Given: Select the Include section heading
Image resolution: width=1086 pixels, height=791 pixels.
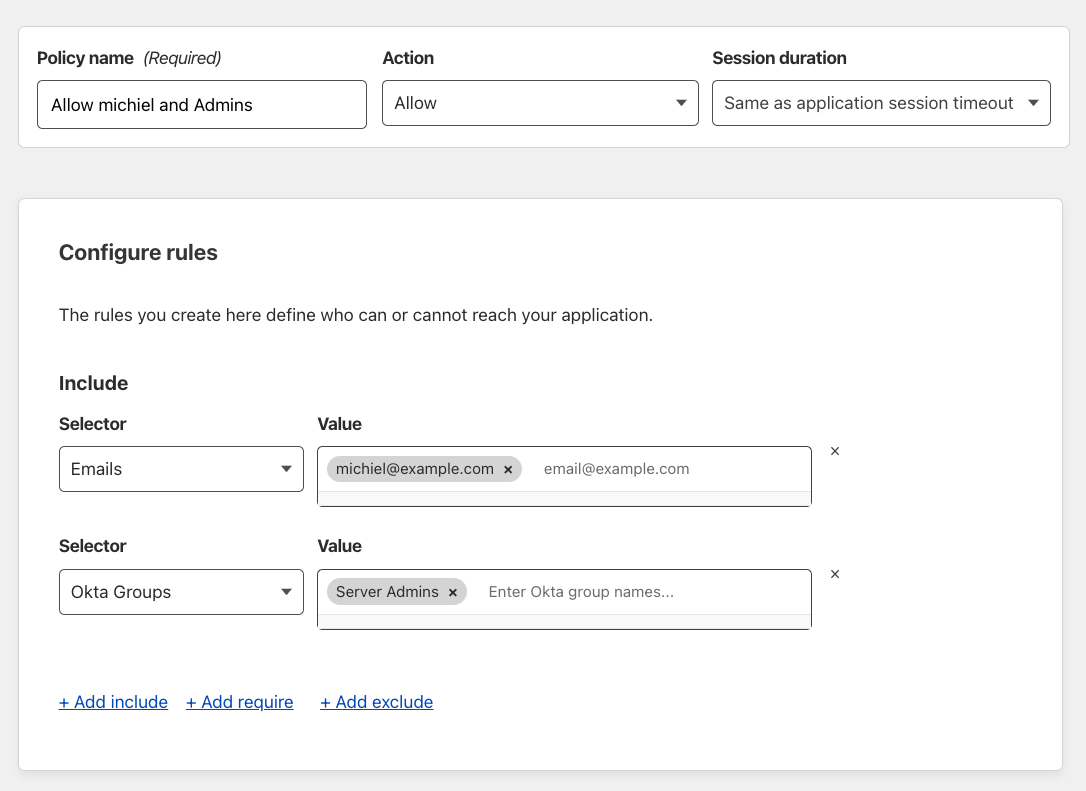Looking at the screenshot, I should (x=93, y=383).
